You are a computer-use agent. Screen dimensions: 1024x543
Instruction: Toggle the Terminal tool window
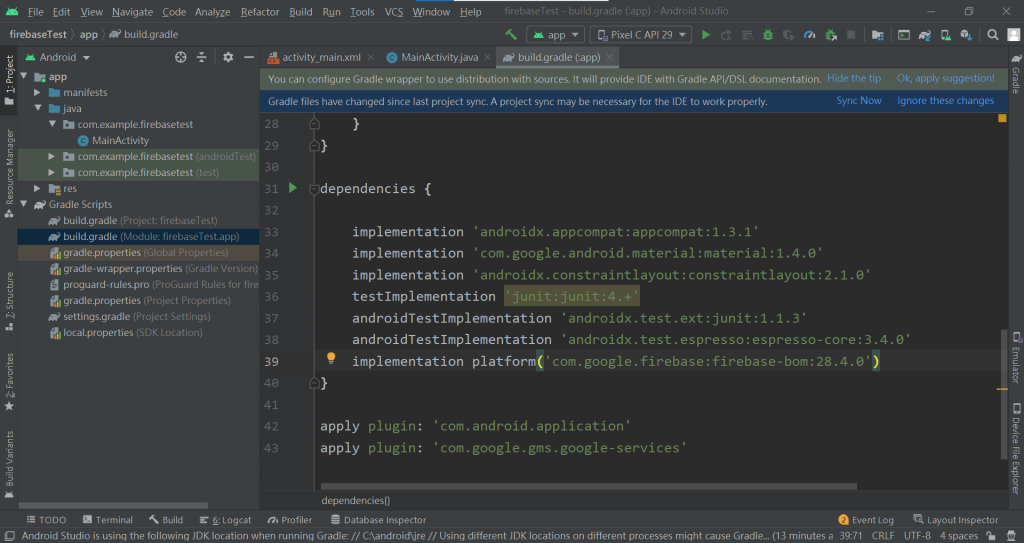pos(107,520)
